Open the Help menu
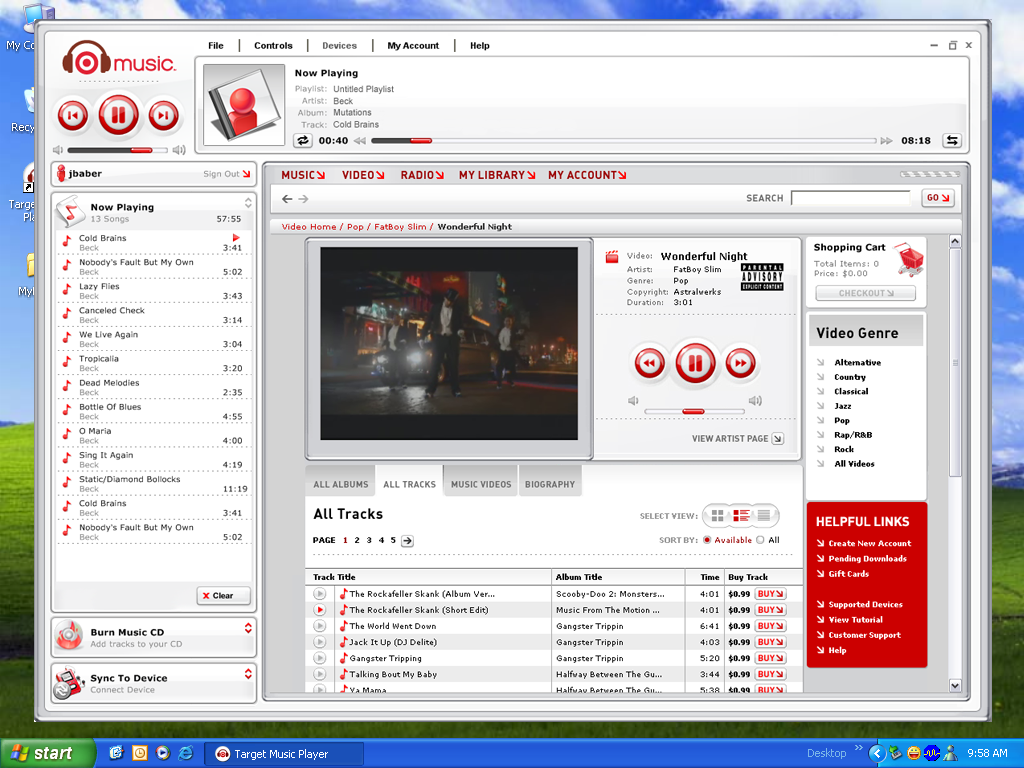Screen dimensions: 1024x768 479,46
